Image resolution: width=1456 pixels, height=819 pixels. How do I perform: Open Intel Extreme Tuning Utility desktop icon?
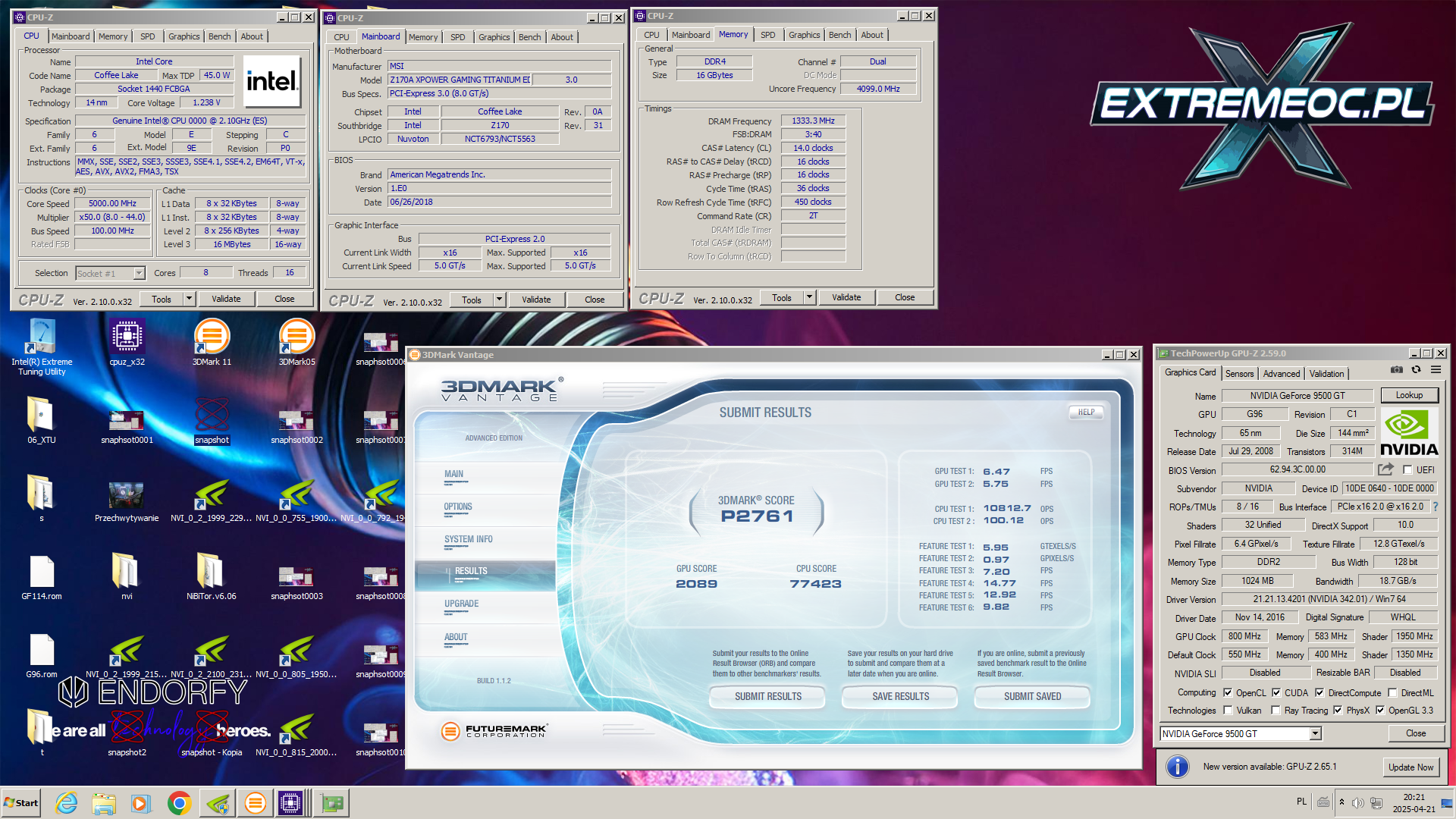click(x=42, y=347)
